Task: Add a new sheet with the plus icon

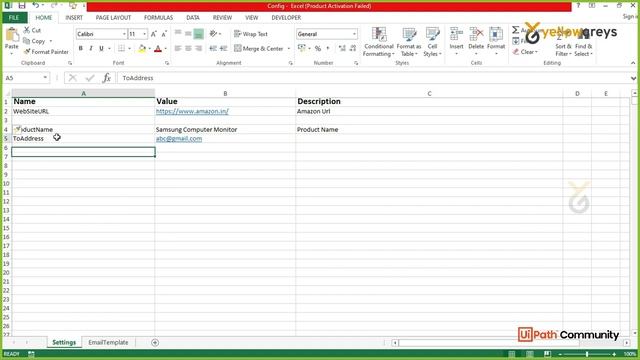Action: [155, 342]
